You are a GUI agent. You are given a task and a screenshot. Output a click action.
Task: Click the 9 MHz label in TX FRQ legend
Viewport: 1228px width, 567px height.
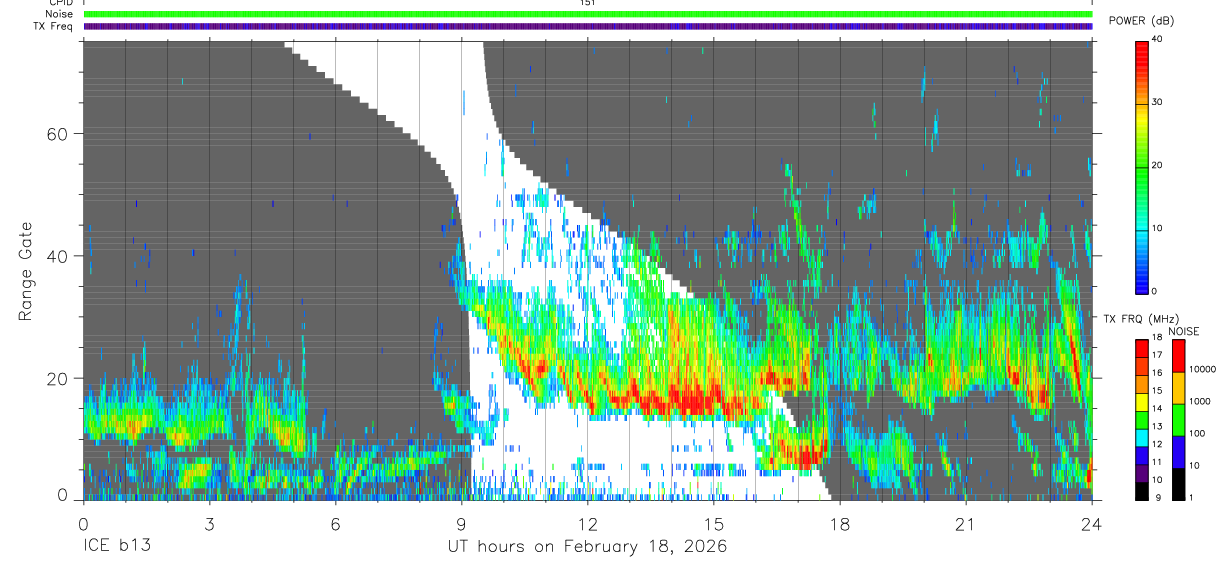coord(1156,496)
